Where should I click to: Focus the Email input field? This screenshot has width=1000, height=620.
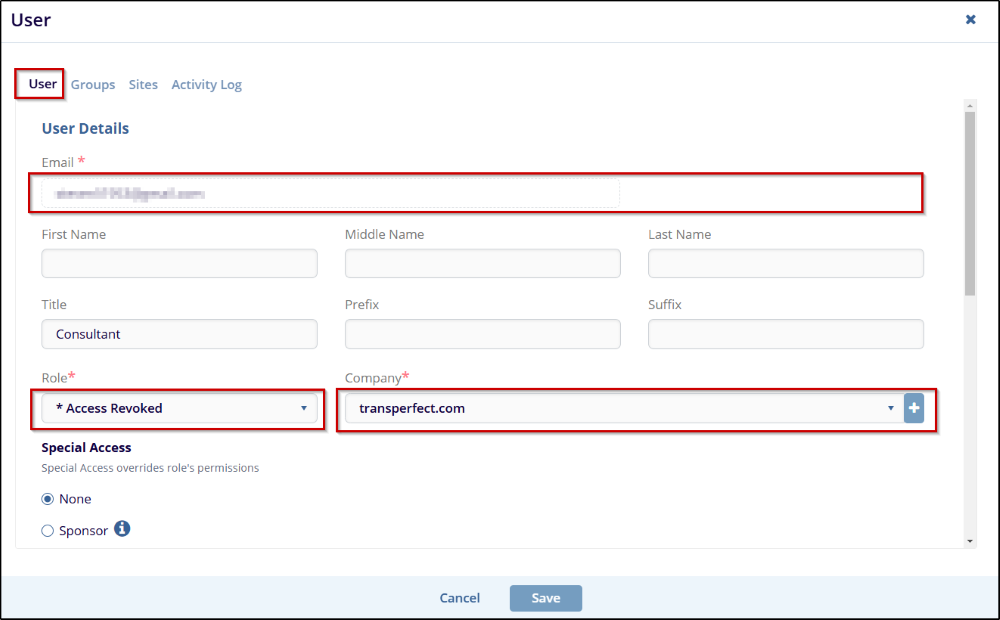point(330,193)
